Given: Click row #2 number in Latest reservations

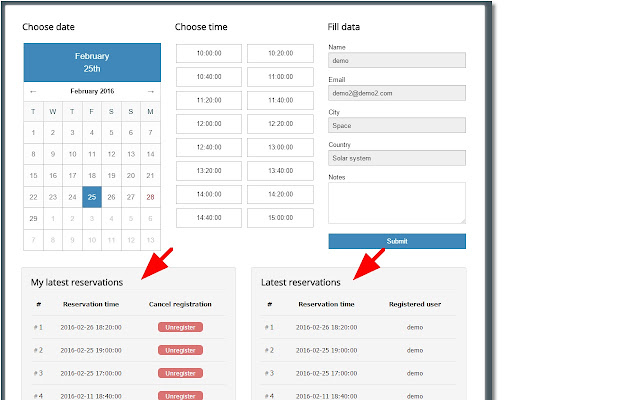Looking at the screenshot, I should click(269, 350).
